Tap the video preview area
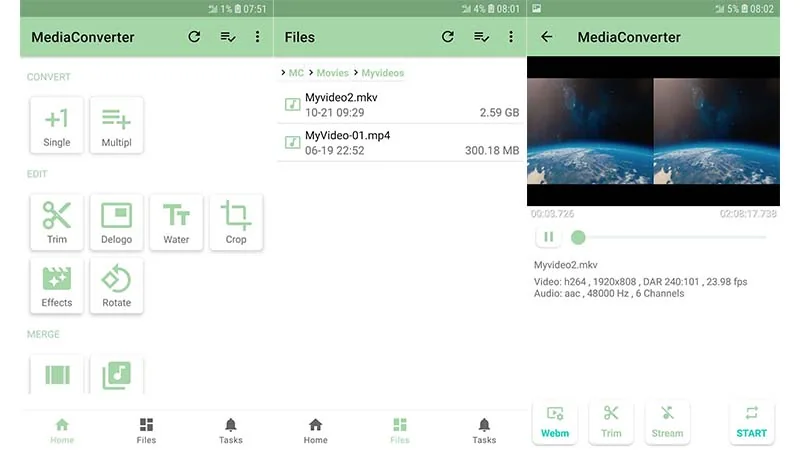800x450 pixels. [x=653, y=131]
